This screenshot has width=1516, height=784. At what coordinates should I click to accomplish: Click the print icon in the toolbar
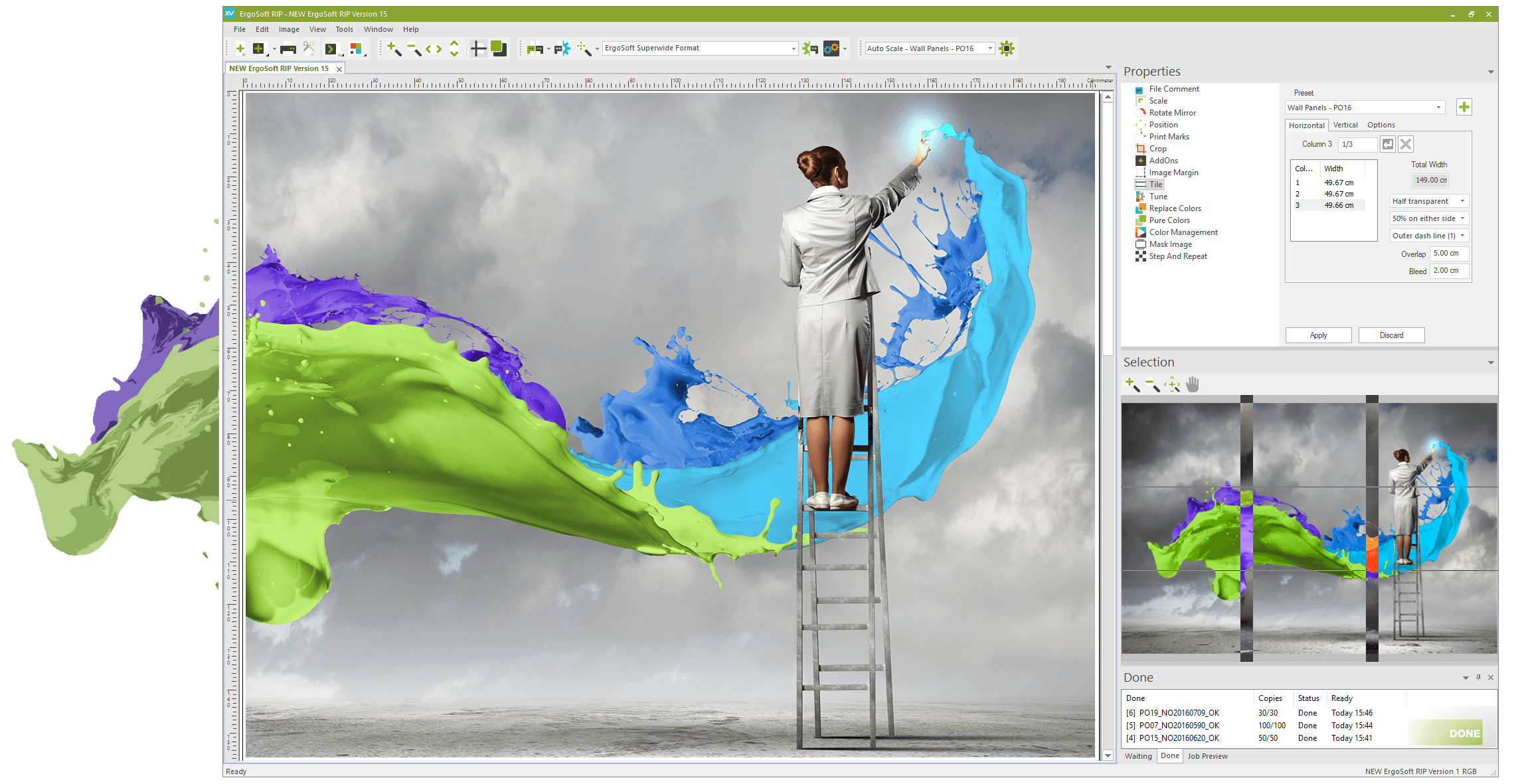pos(288,48)
